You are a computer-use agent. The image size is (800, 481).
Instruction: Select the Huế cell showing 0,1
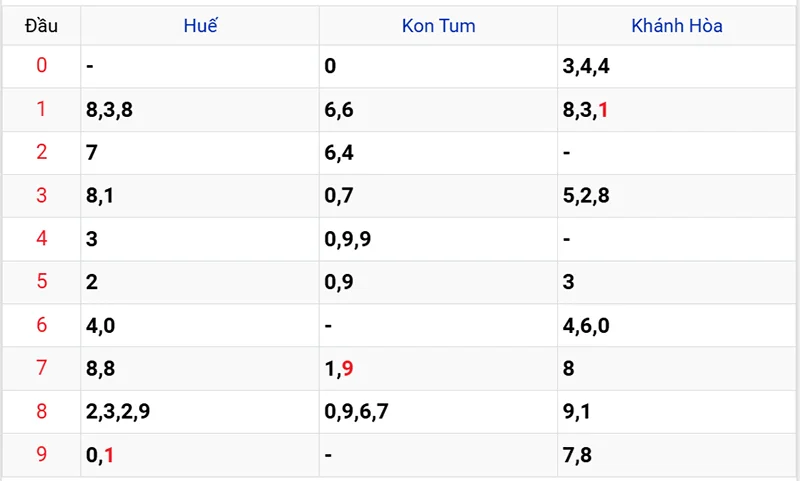100,455
